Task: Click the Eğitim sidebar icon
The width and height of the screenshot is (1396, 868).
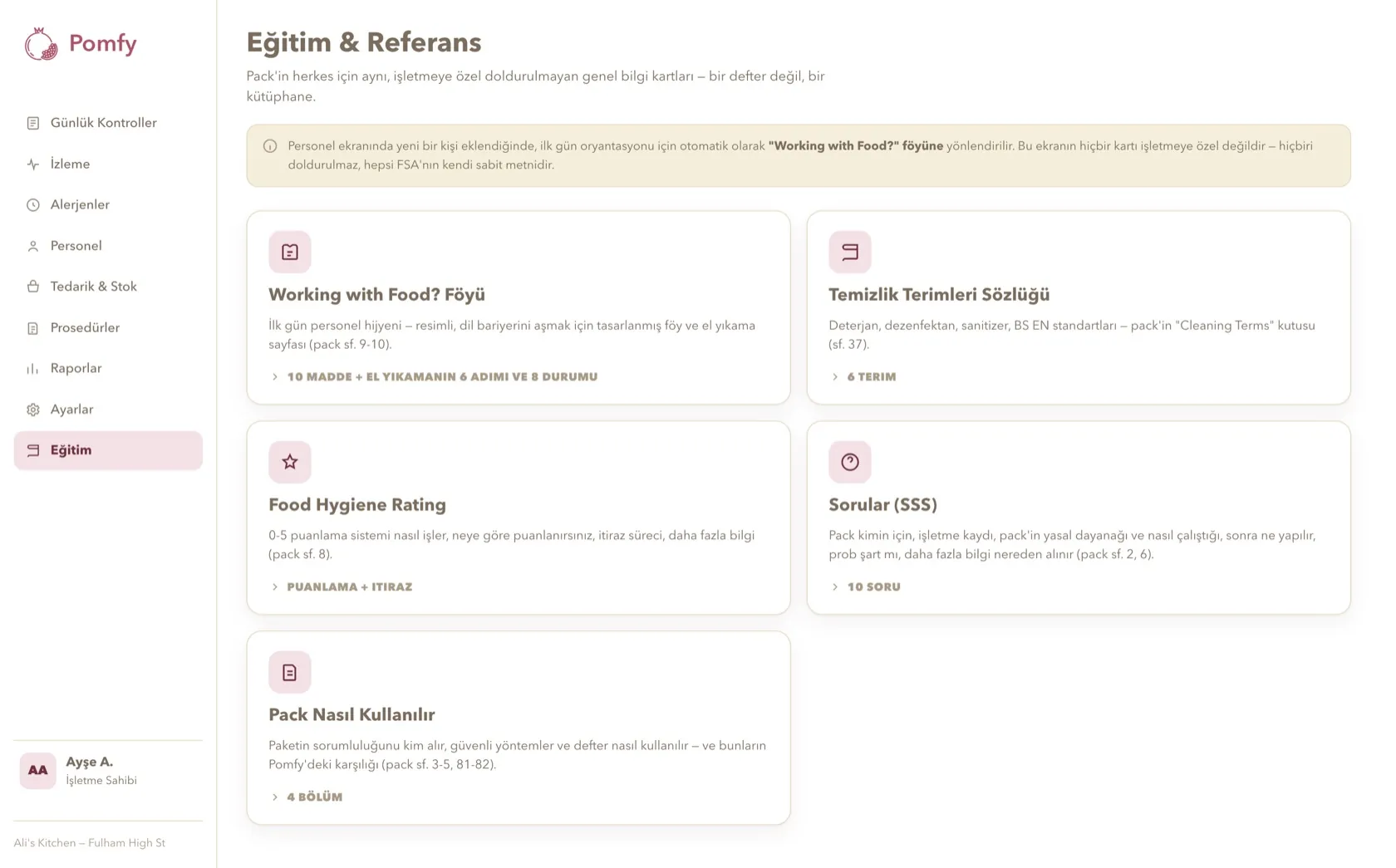Action: coord(33,450)
